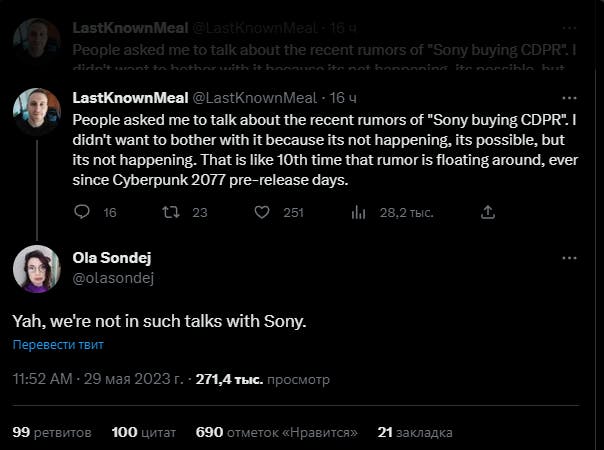
Task: Open analytics views icon showing 28,2 тыс.
Action: pyautogui.click(x=358, y=212)
